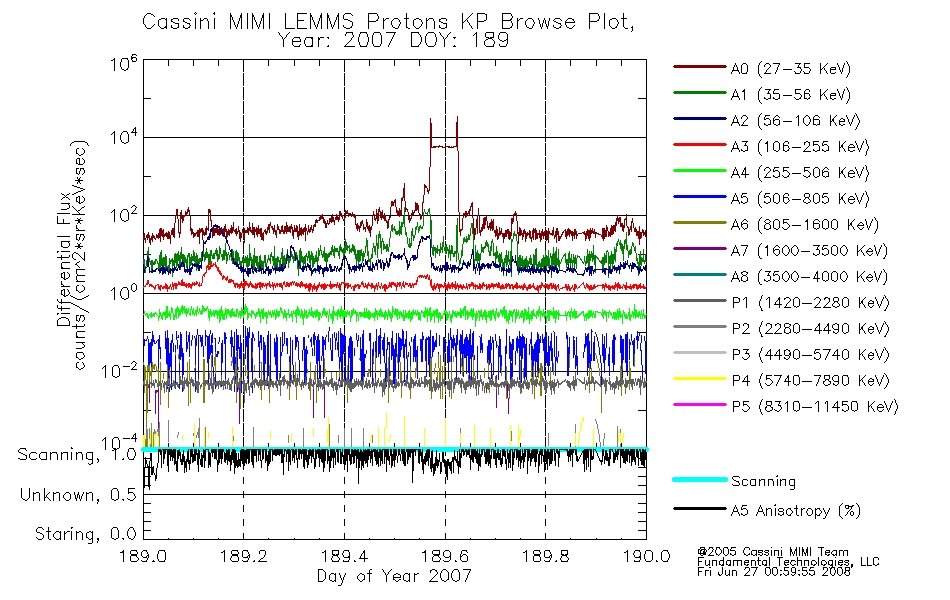This screenshot has height=600, width=950.
Task: Click the A3 (106-255 KeV) legend label
Action: (800, 147)
